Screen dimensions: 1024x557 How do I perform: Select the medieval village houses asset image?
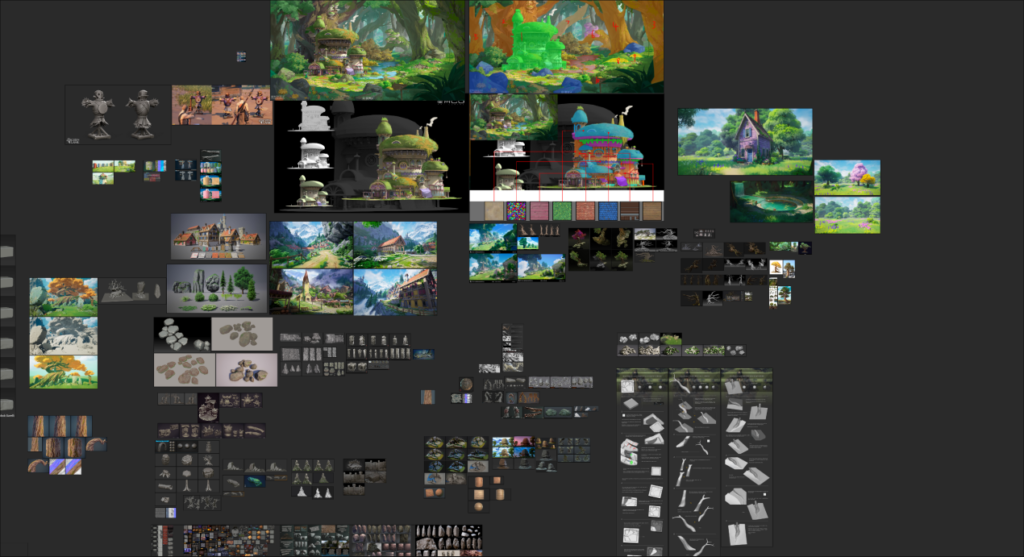(218, 237)
